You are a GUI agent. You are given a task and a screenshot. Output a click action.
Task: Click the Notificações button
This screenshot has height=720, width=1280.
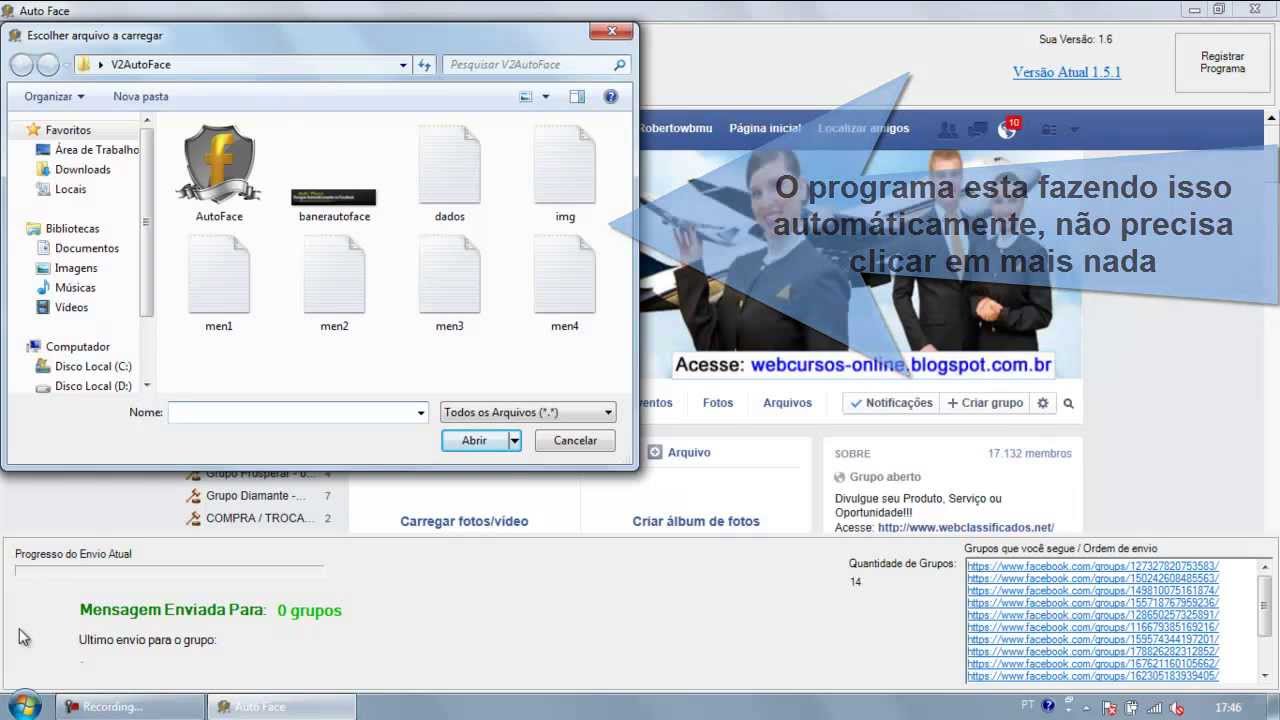[x=890, y=403]
